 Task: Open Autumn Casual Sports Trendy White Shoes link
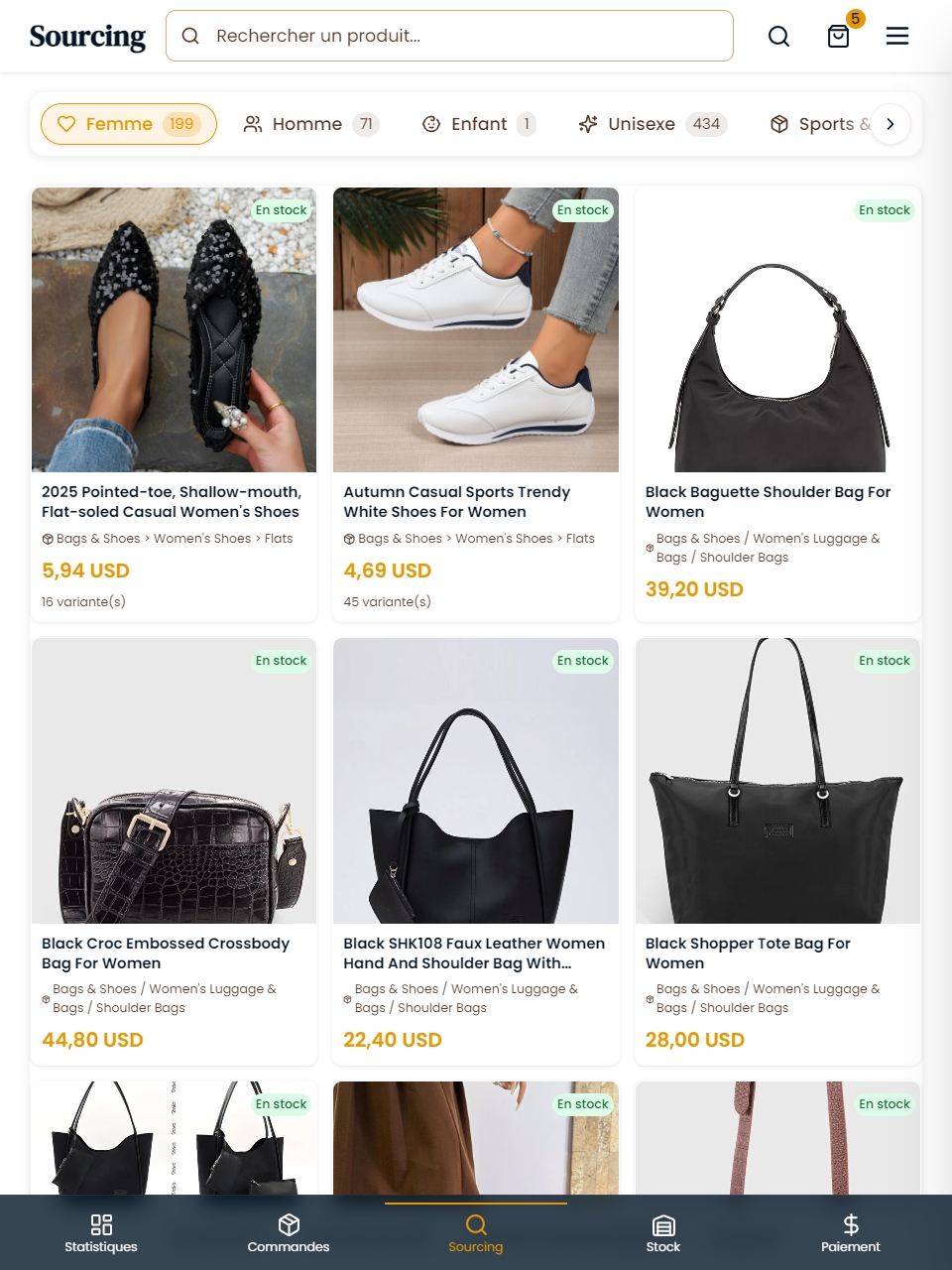point(456,502)
